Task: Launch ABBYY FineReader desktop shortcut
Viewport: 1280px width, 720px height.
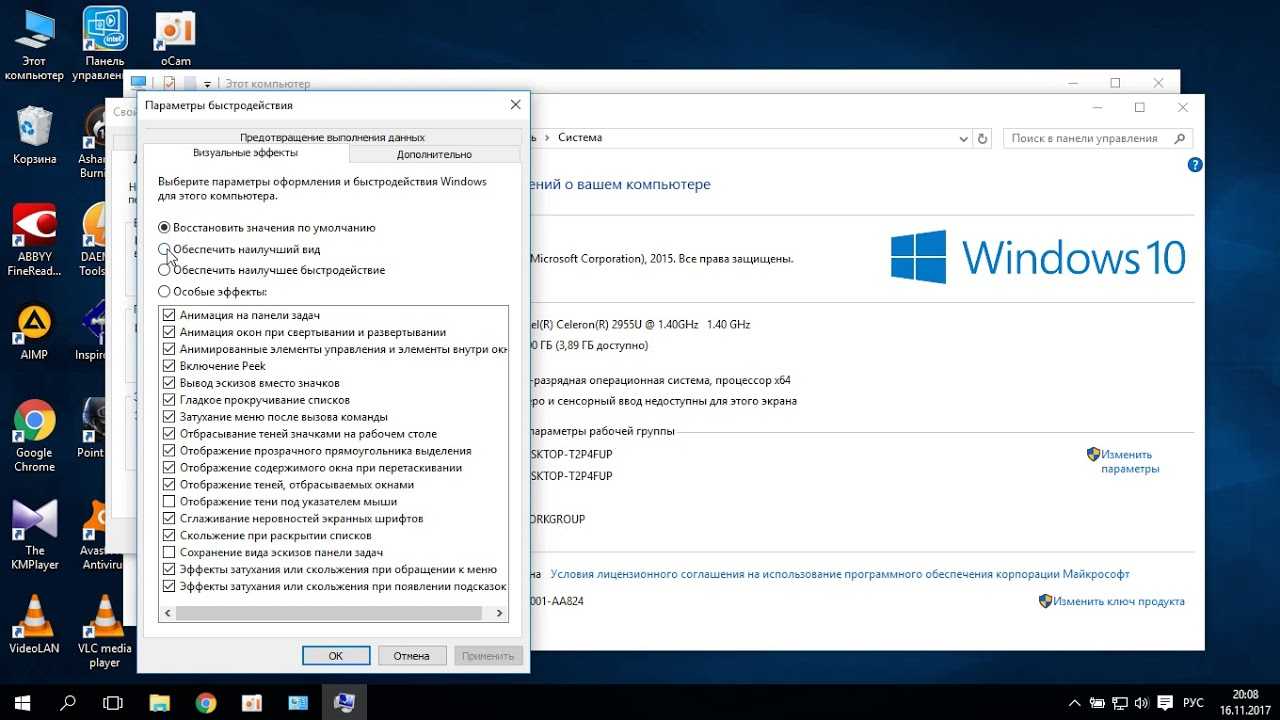Action: [x=34, y=241]
